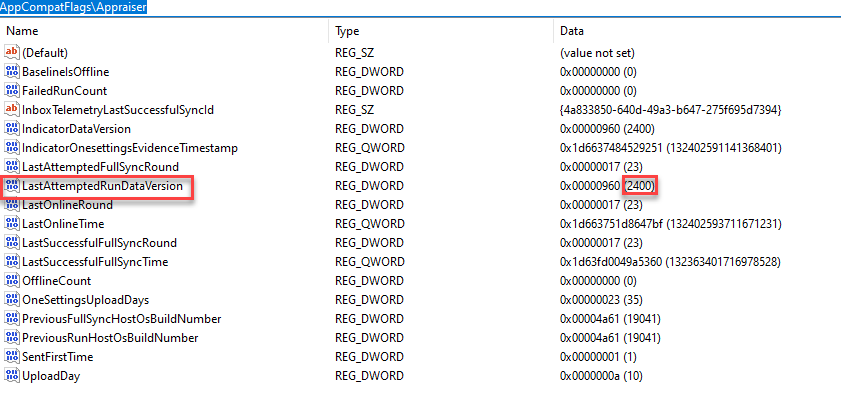The image size is (841, 409).
Task: Click the LastAttemptedRunDataVersion value icon
Action: [11, 186]
